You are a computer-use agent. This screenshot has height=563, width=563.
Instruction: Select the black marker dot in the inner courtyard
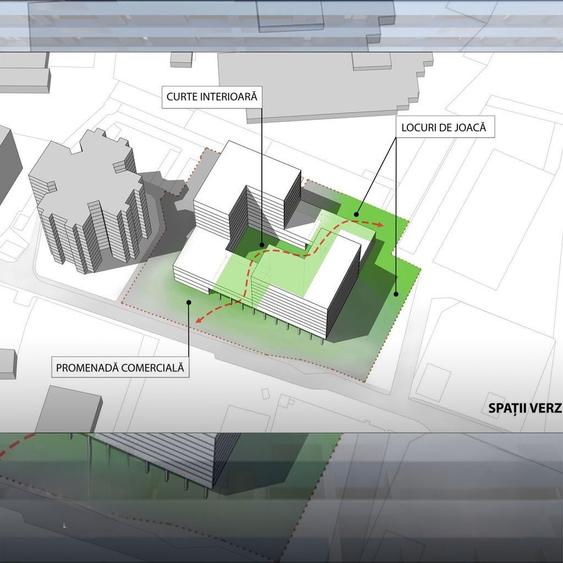[262, 245]
